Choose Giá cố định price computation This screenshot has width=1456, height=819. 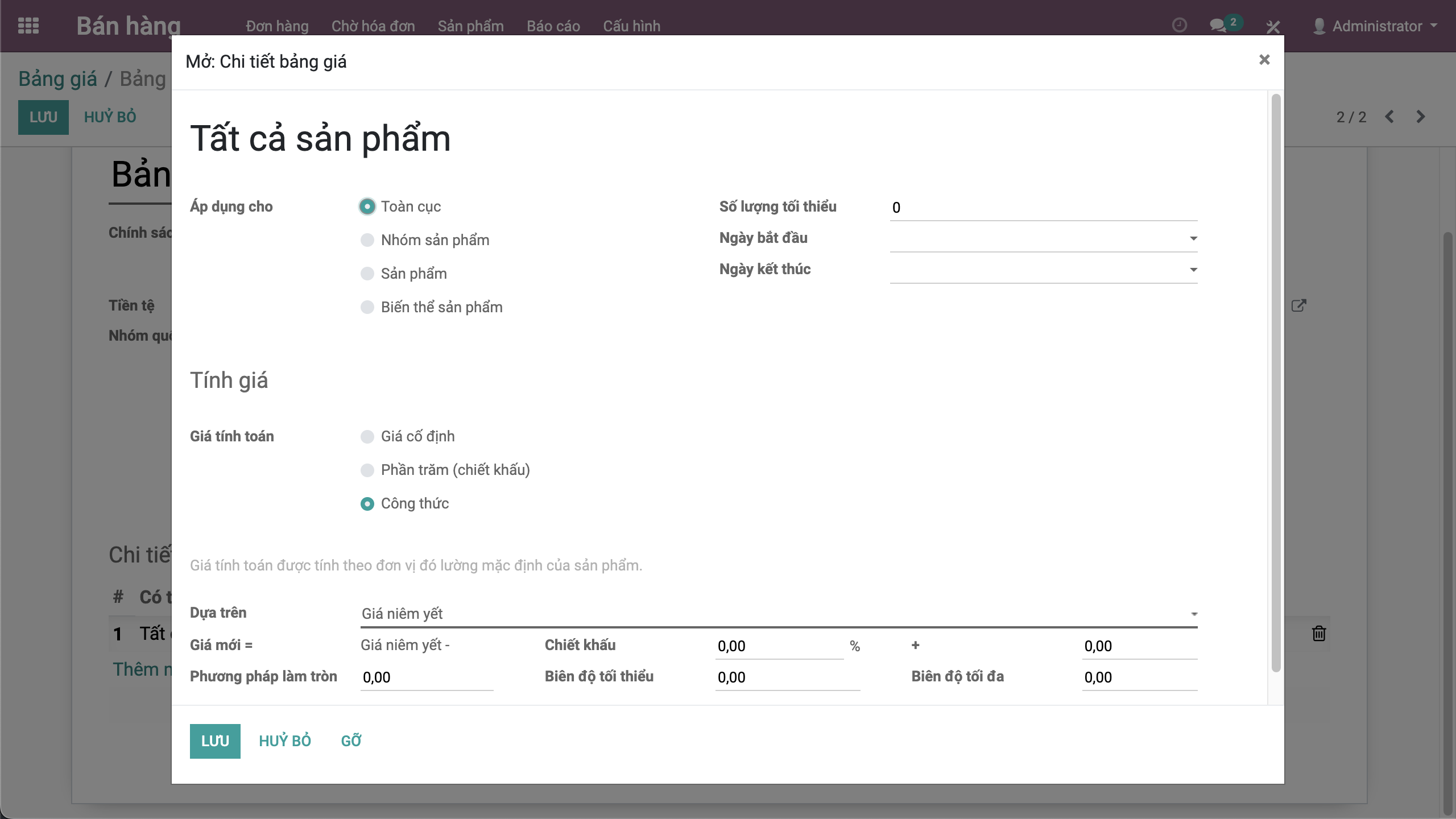click(x=367, y=436)
